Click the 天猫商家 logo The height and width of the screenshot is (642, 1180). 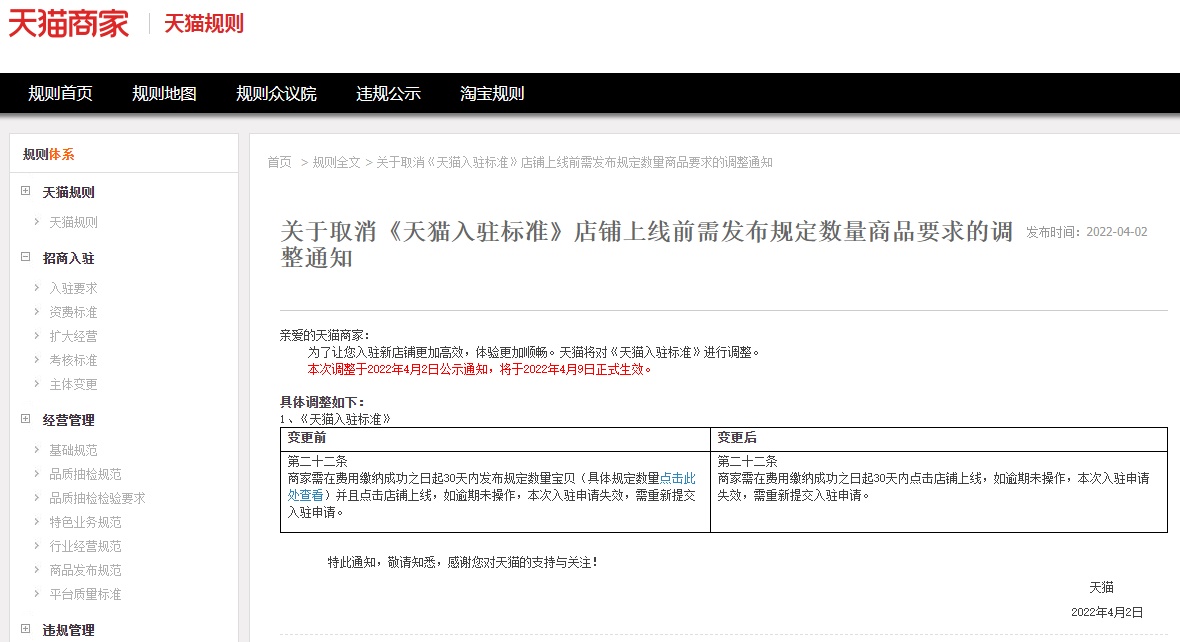[68, 23]
